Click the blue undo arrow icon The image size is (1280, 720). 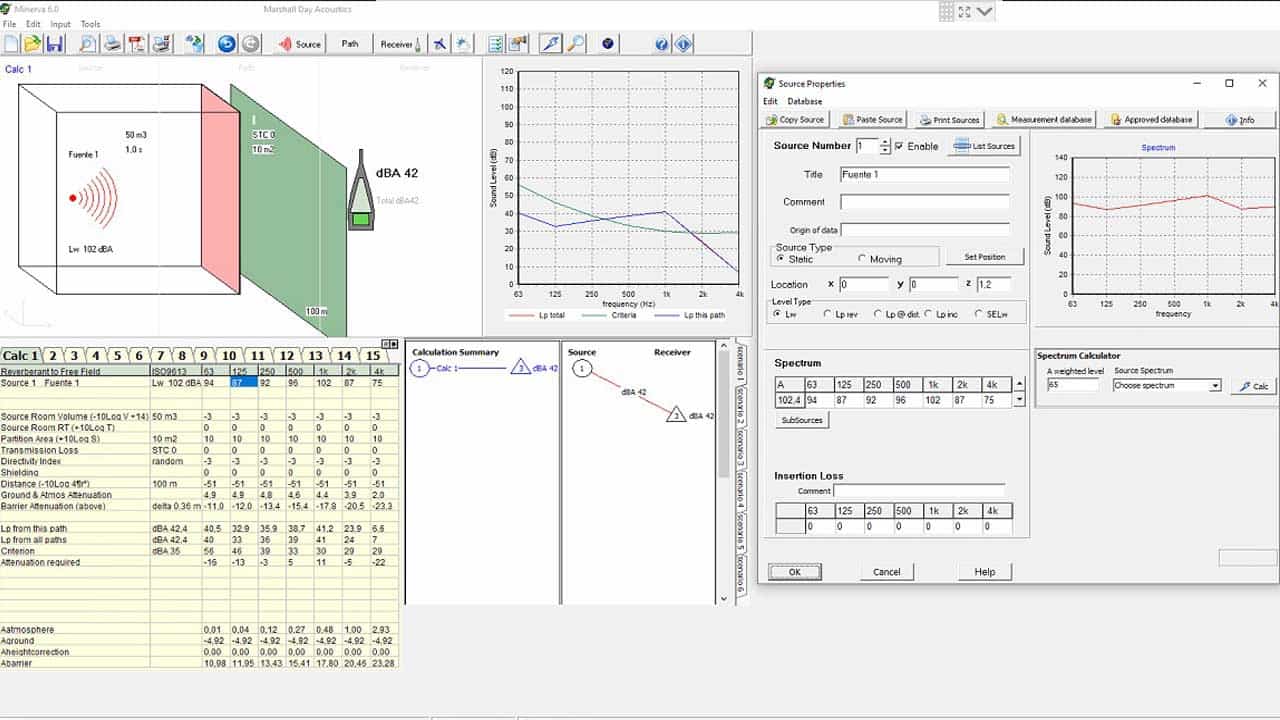click(x=226, y=44)
